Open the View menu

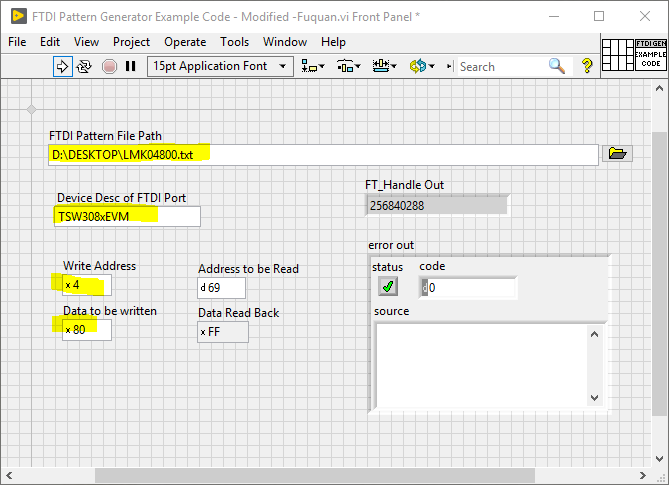[86, 42]
